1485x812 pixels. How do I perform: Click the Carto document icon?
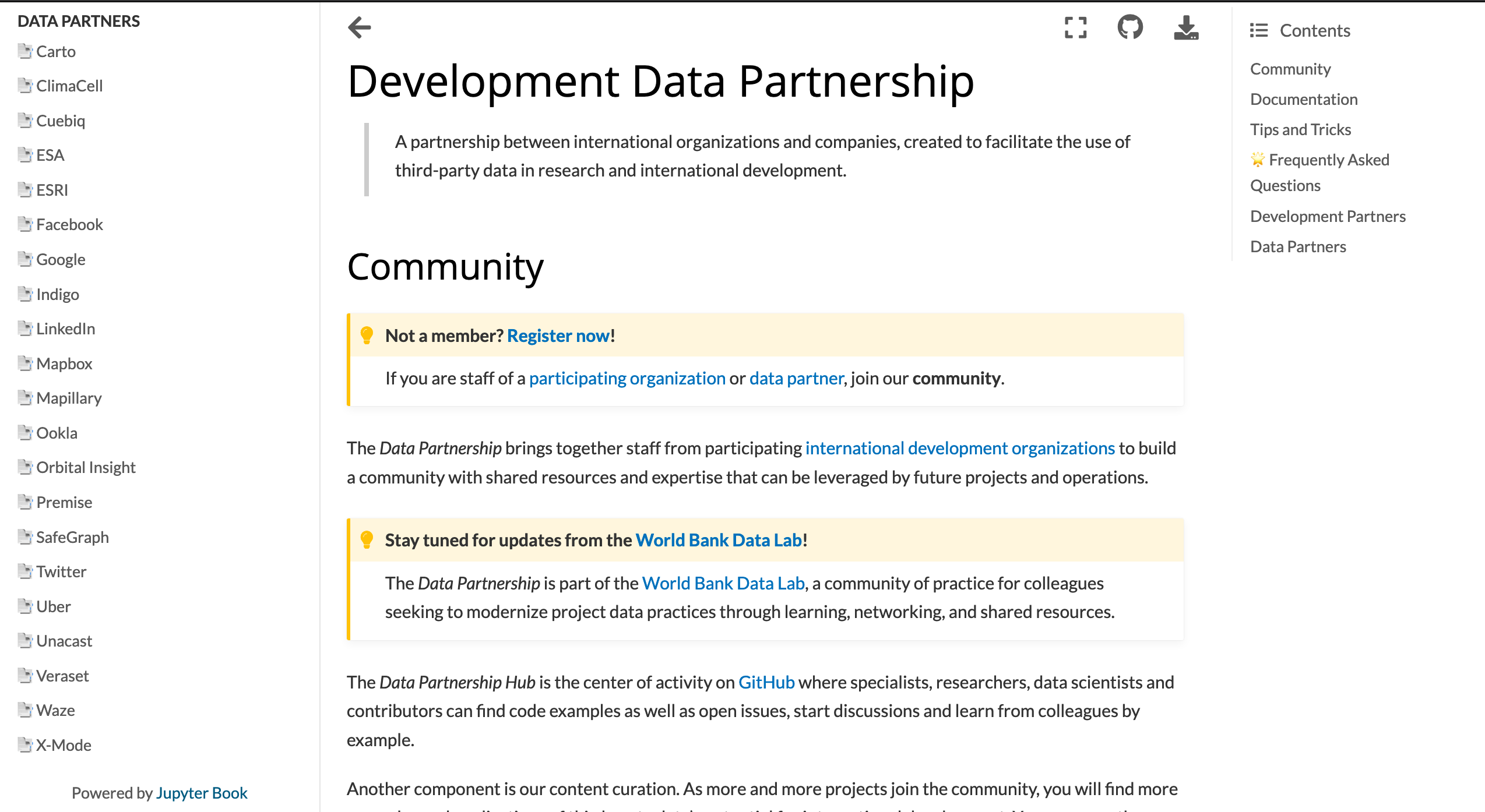click(25, 51)
